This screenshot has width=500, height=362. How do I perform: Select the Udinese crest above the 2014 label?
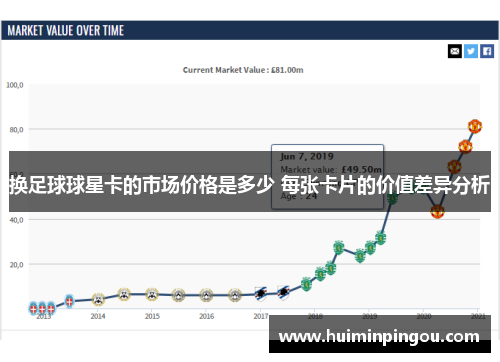tap(98, 299)
